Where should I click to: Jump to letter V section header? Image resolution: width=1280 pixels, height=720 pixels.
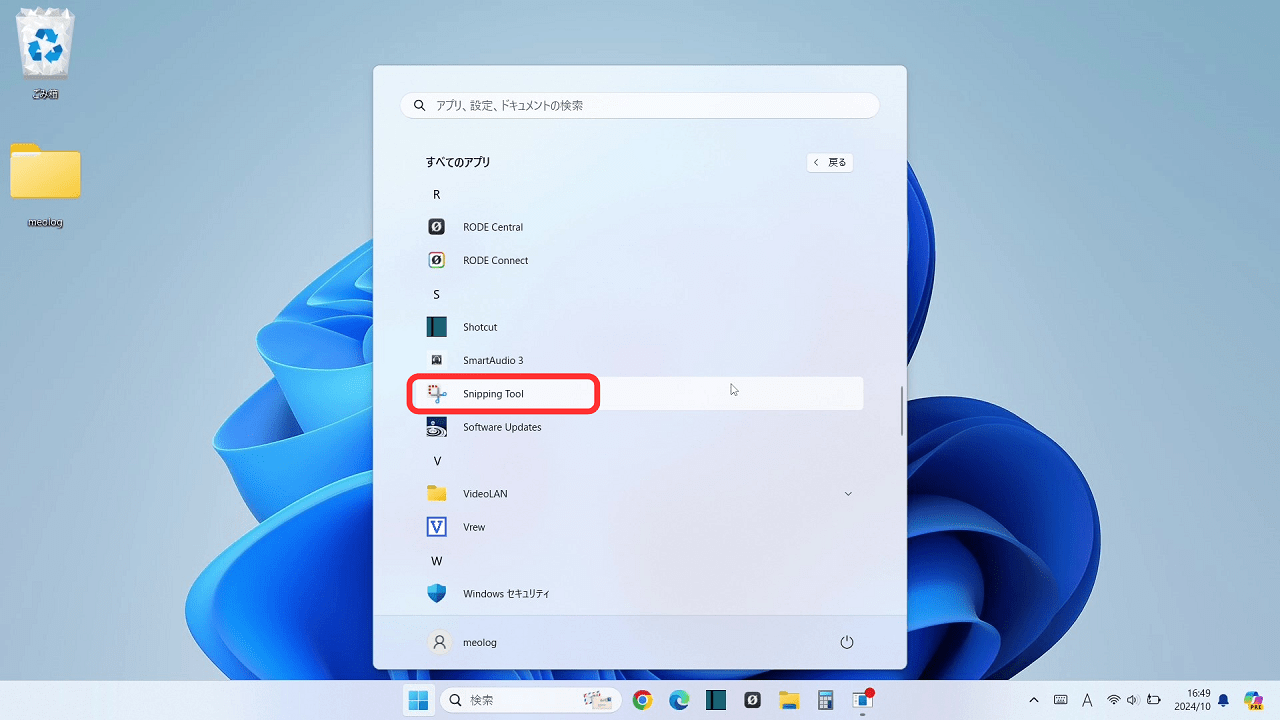coord(437,461)
